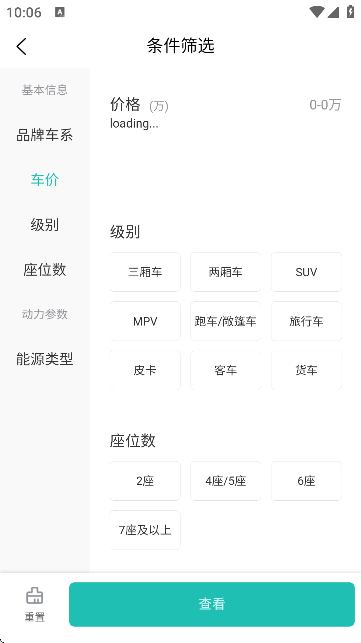Select 7座及以上 seat count

pos(145,530)
